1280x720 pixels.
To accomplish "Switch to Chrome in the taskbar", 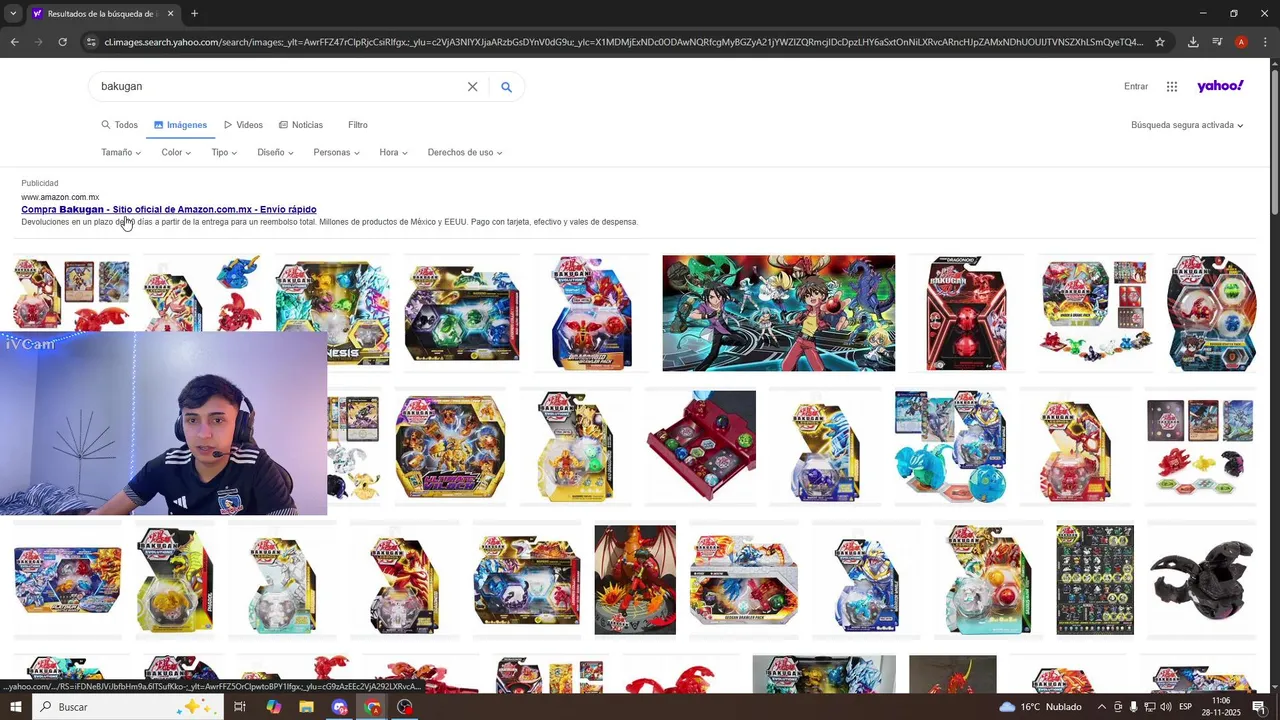I will (x=372, y=707).
